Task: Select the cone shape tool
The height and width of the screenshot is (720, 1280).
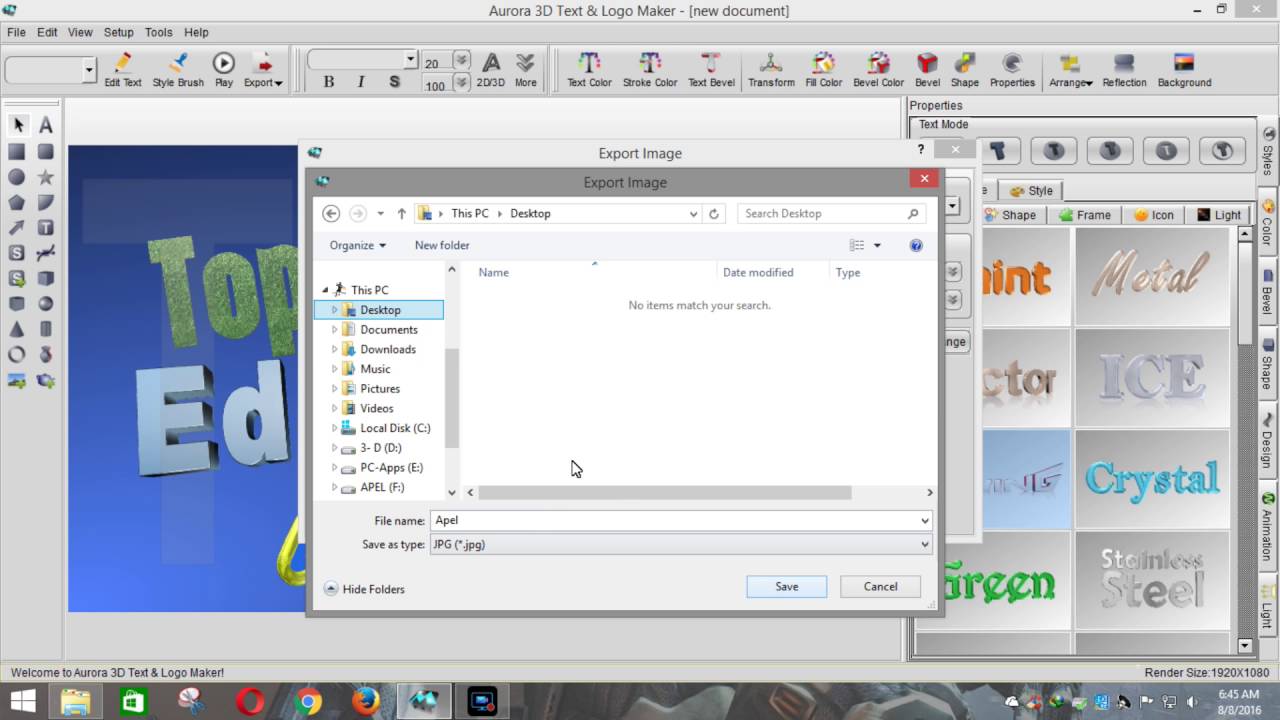Action: (x=17, y=329)
